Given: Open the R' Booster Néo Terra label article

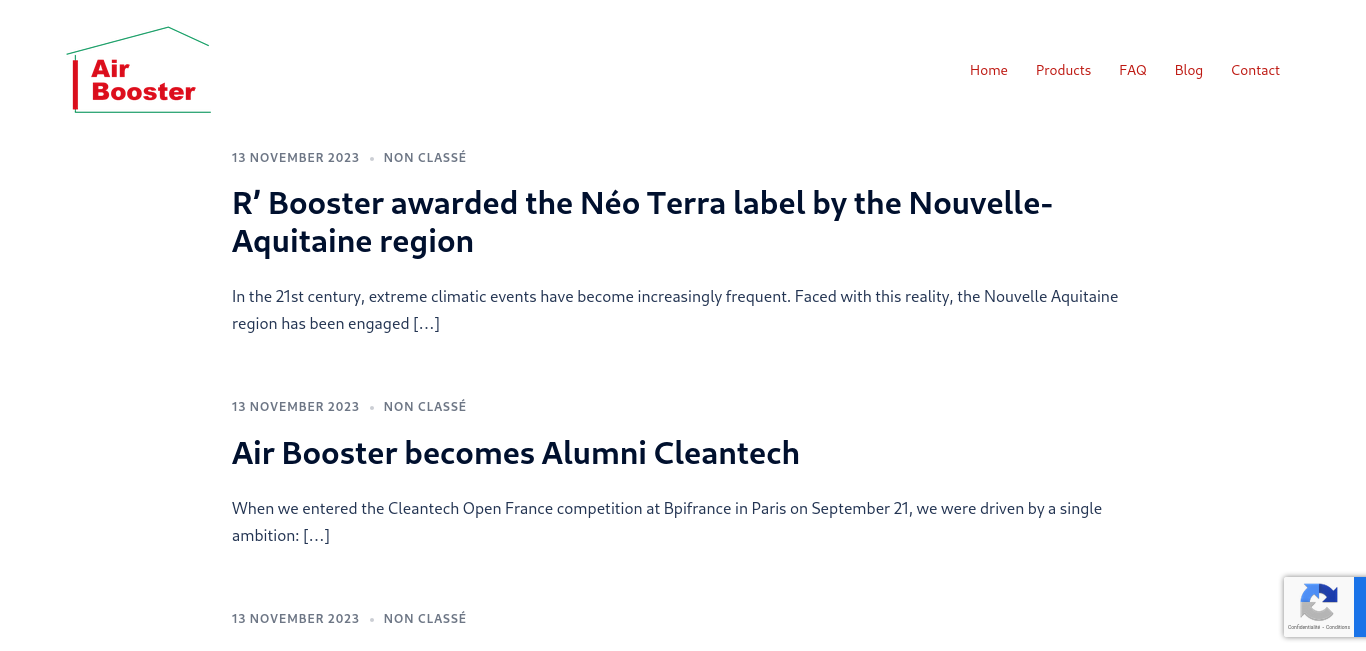Looking at the screenshot, I should pos(642,222).
